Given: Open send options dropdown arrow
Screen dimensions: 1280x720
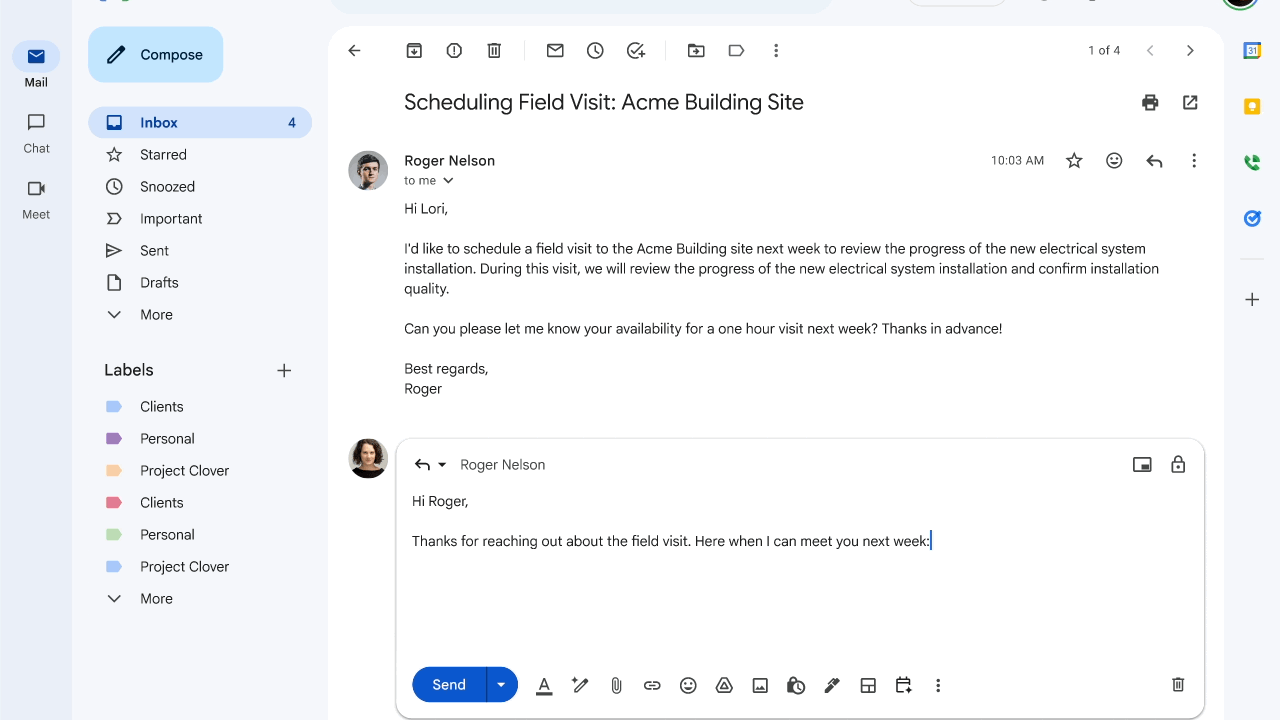Looking at the screenshot, I should pos(501,685).
